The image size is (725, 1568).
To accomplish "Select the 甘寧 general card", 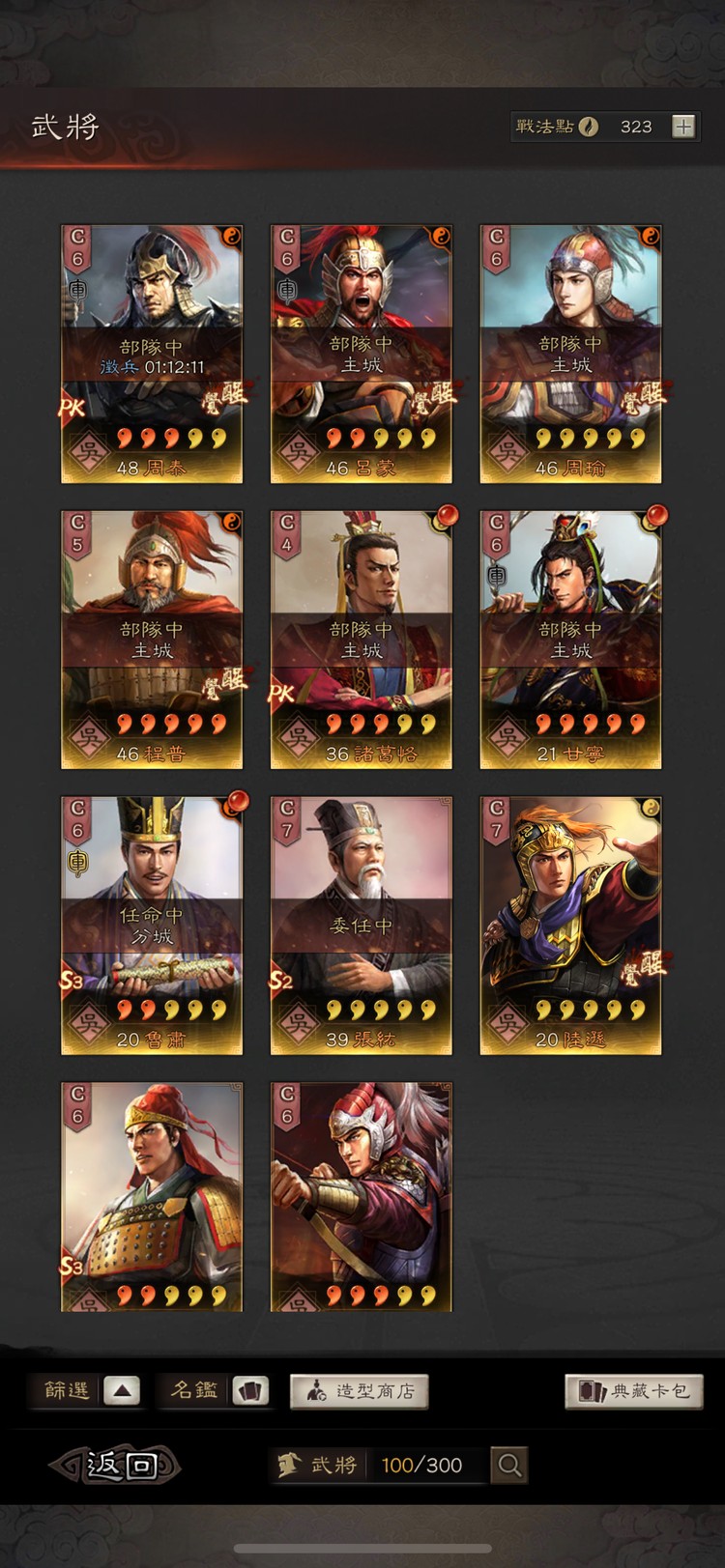I will [571, 640].
